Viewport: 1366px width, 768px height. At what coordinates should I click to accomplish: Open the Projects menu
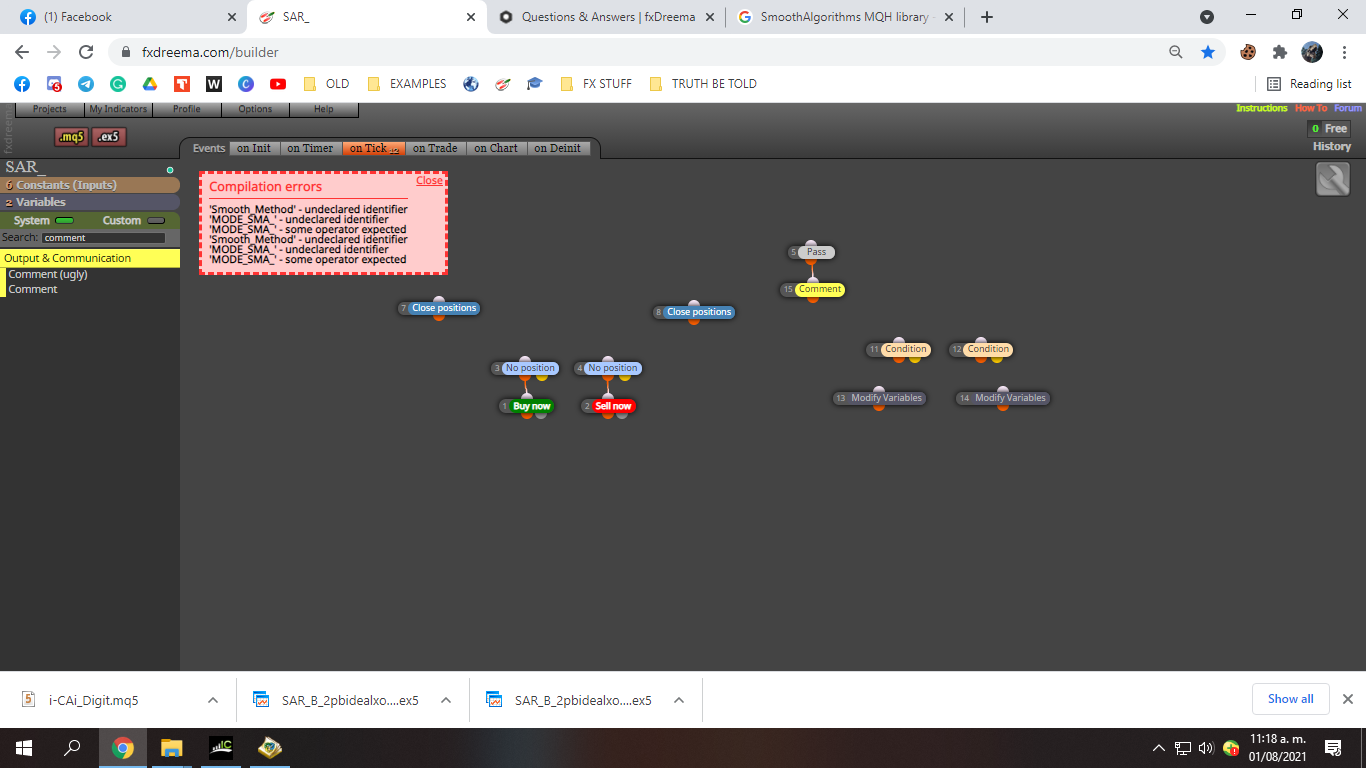50,109
